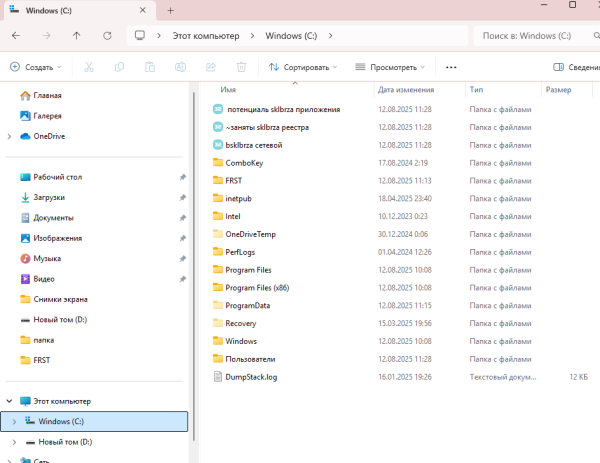Click the Up arrow navigation button
Viewport: 600px width, 463px height.
77,36
